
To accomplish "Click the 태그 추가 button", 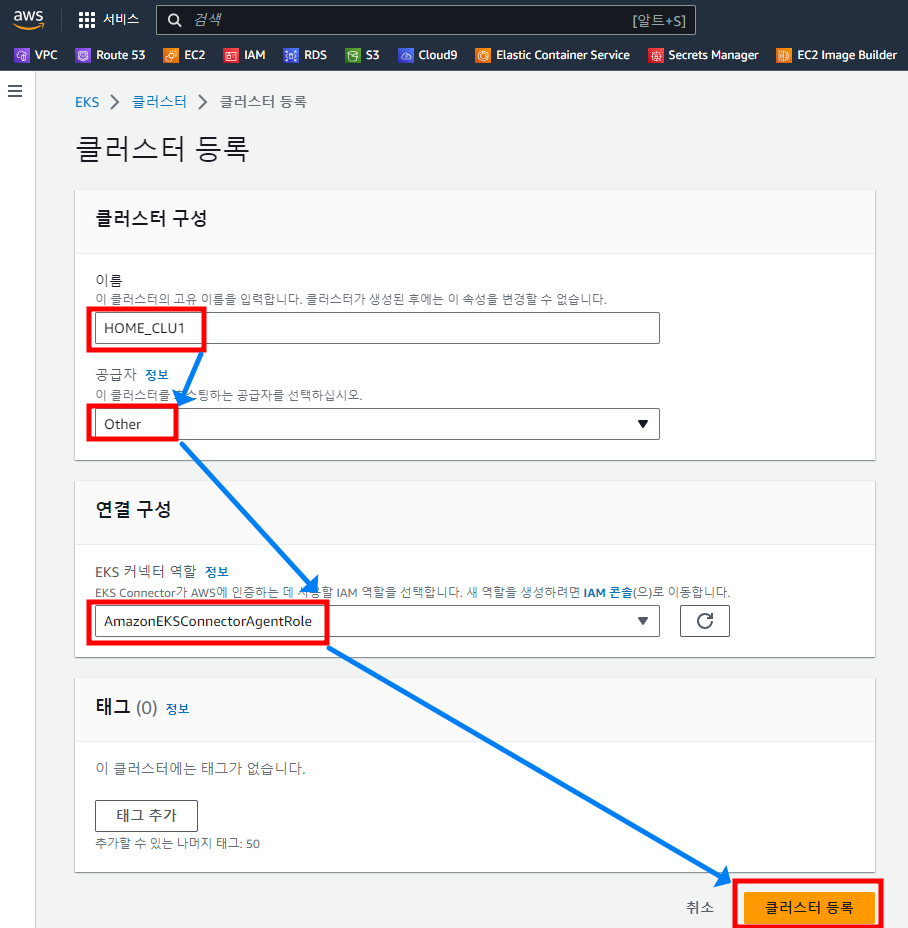I will click(x=146, y=816).
